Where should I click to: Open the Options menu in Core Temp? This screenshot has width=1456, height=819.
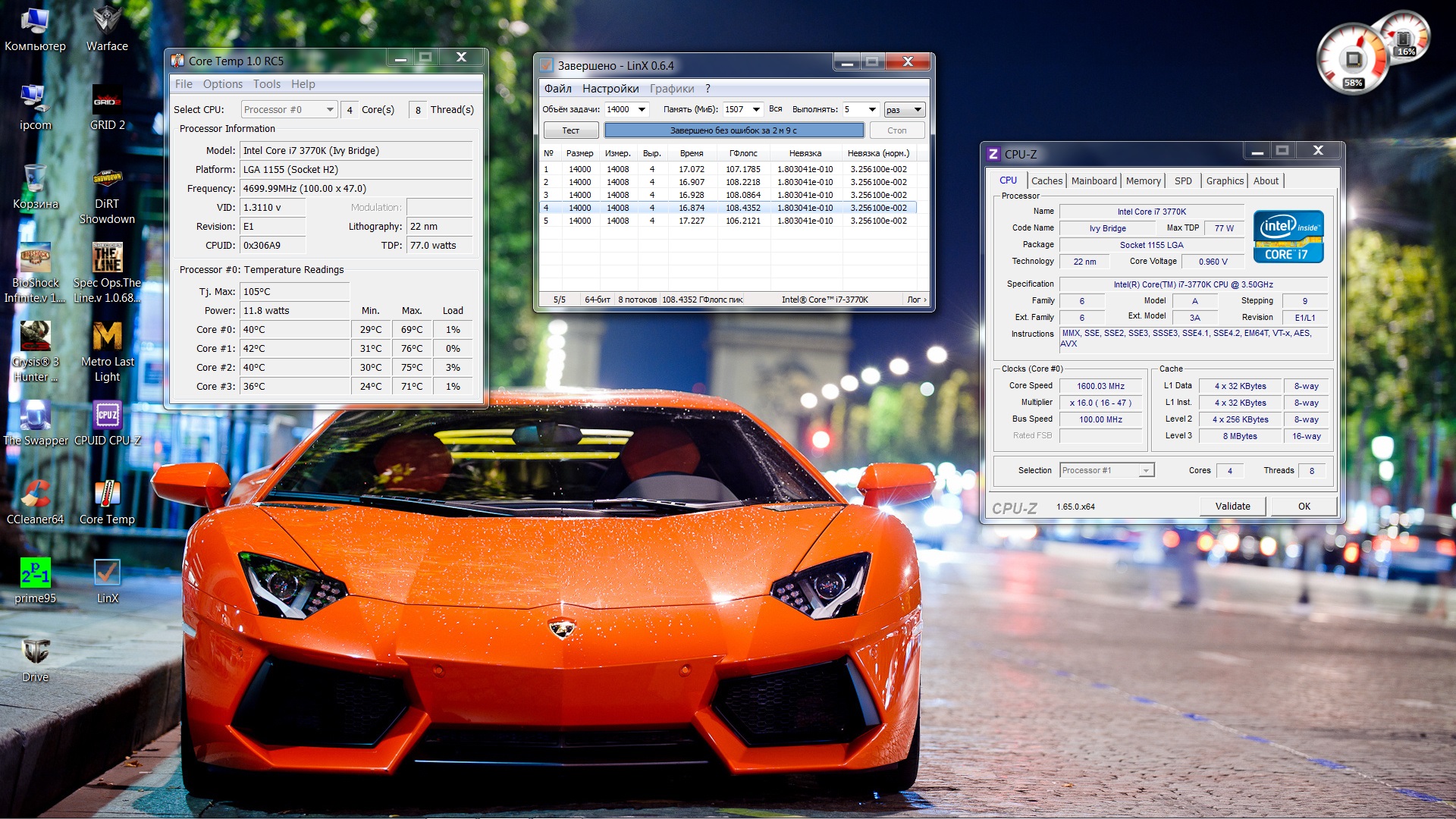222,84
